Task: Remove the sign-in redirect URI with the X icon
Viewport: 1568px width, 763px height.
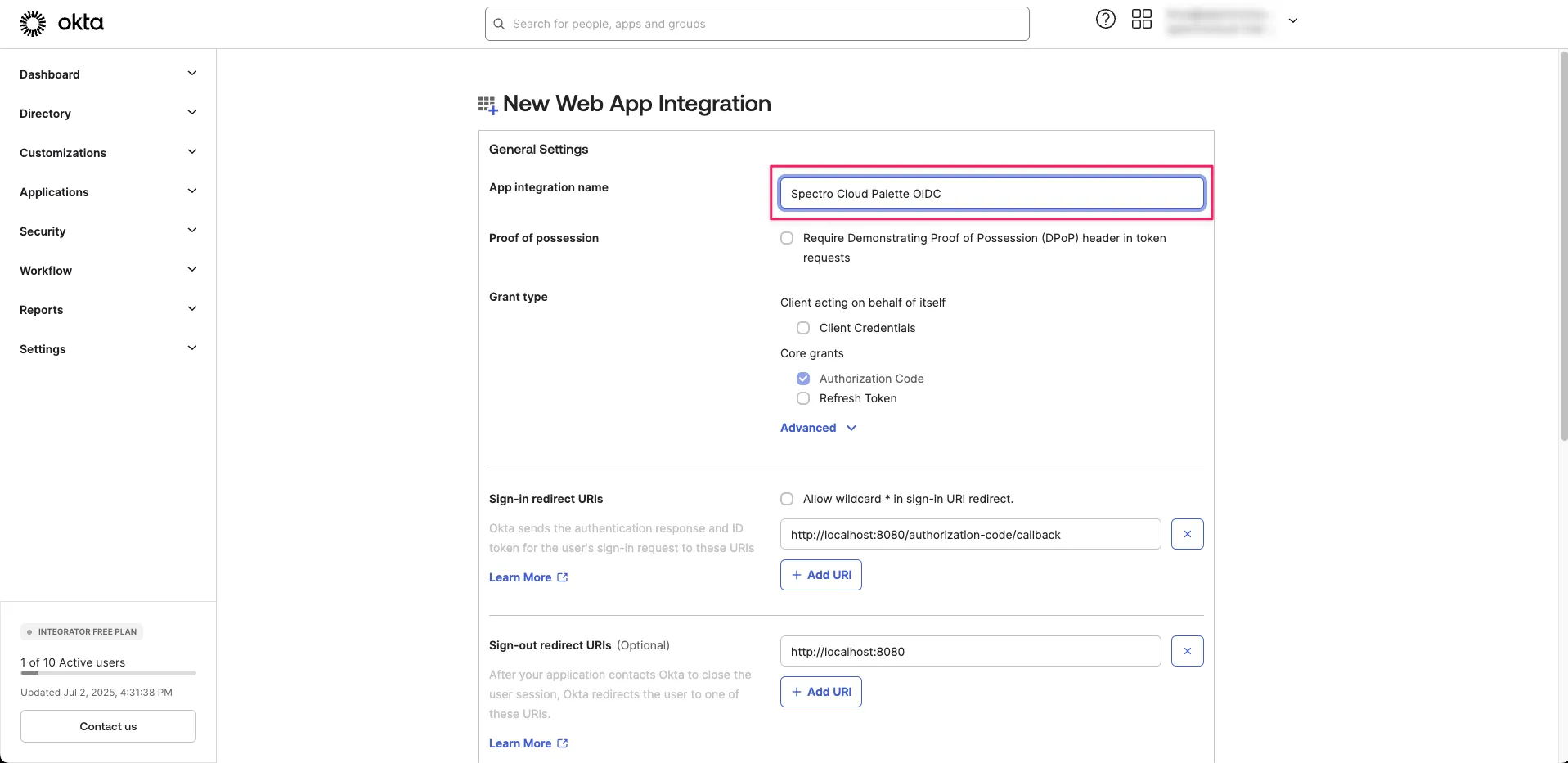Action: click(1187, 533)
